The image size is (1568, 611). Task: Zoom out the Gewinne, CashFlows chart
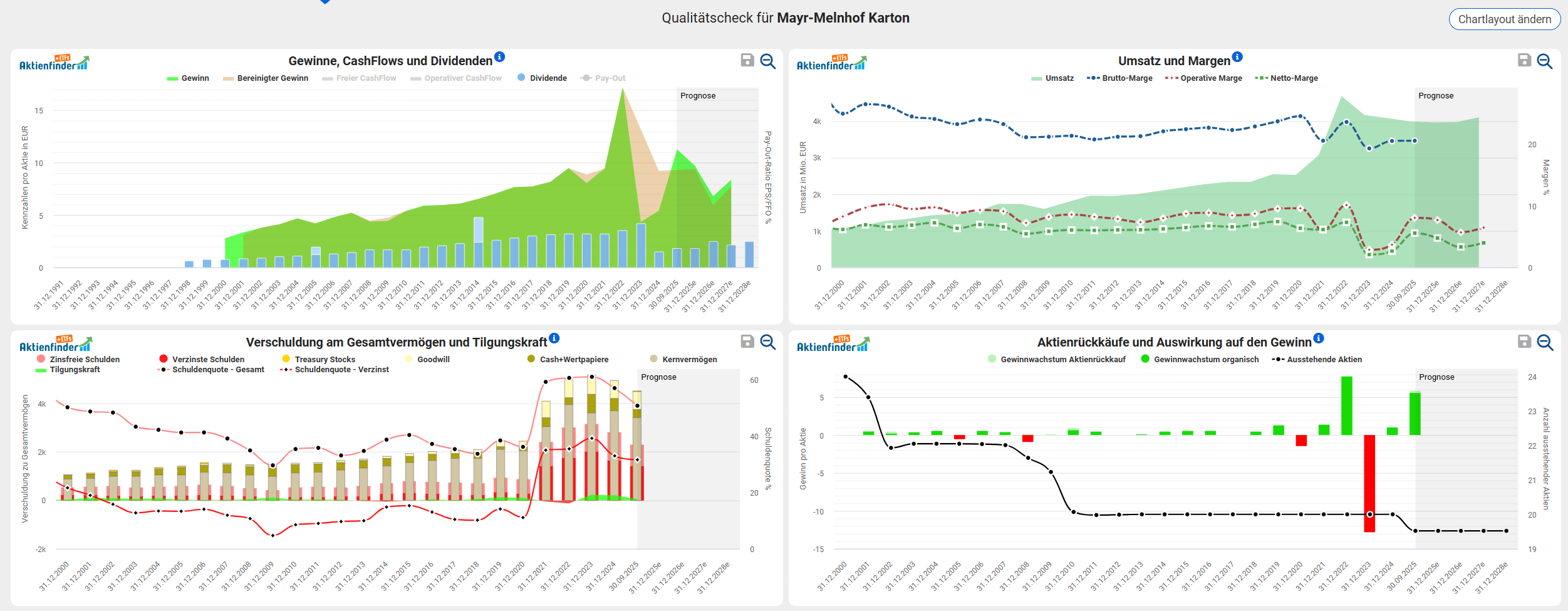767,61
